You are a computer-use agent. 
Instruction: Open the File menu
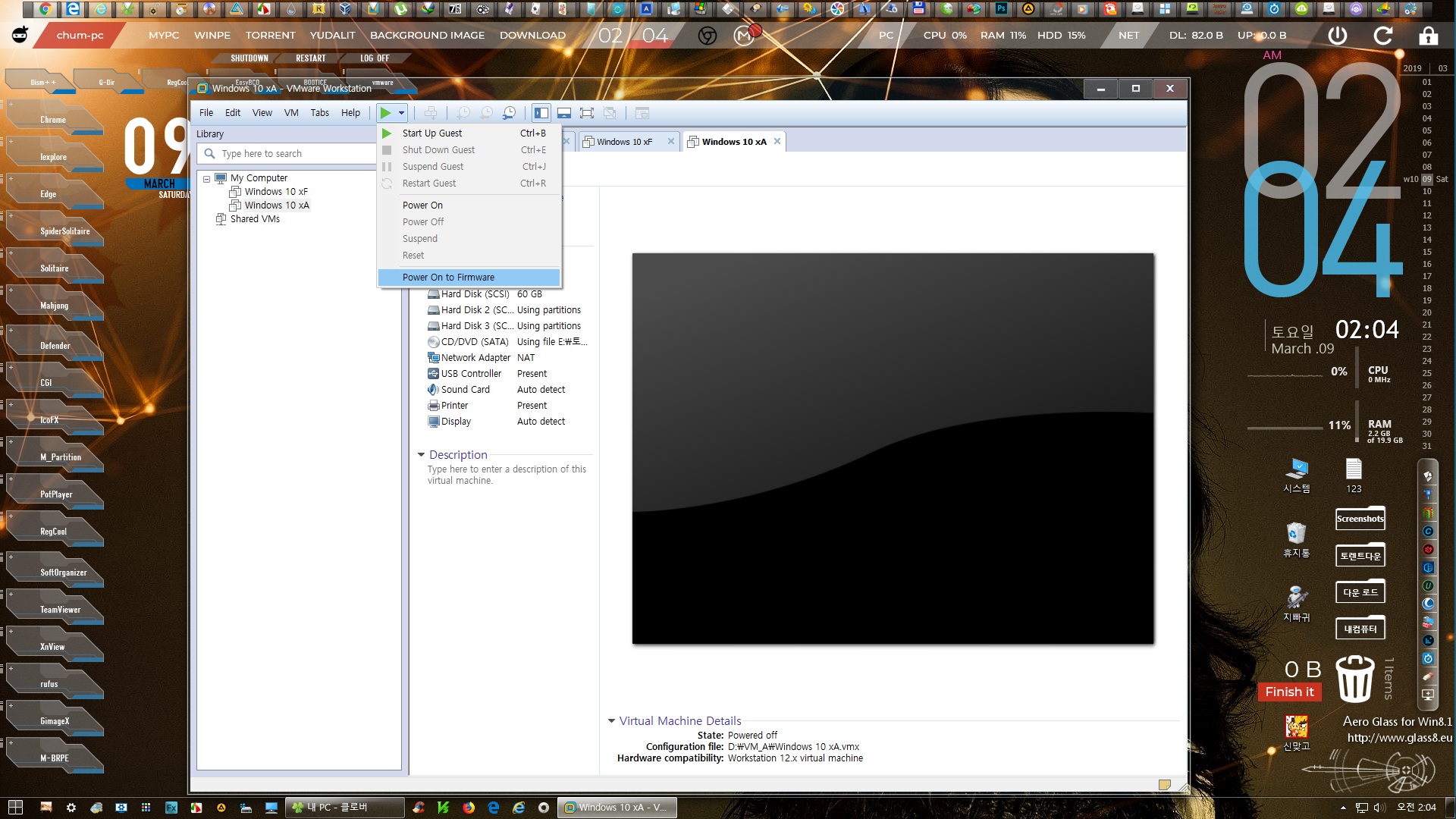[206, 113]
